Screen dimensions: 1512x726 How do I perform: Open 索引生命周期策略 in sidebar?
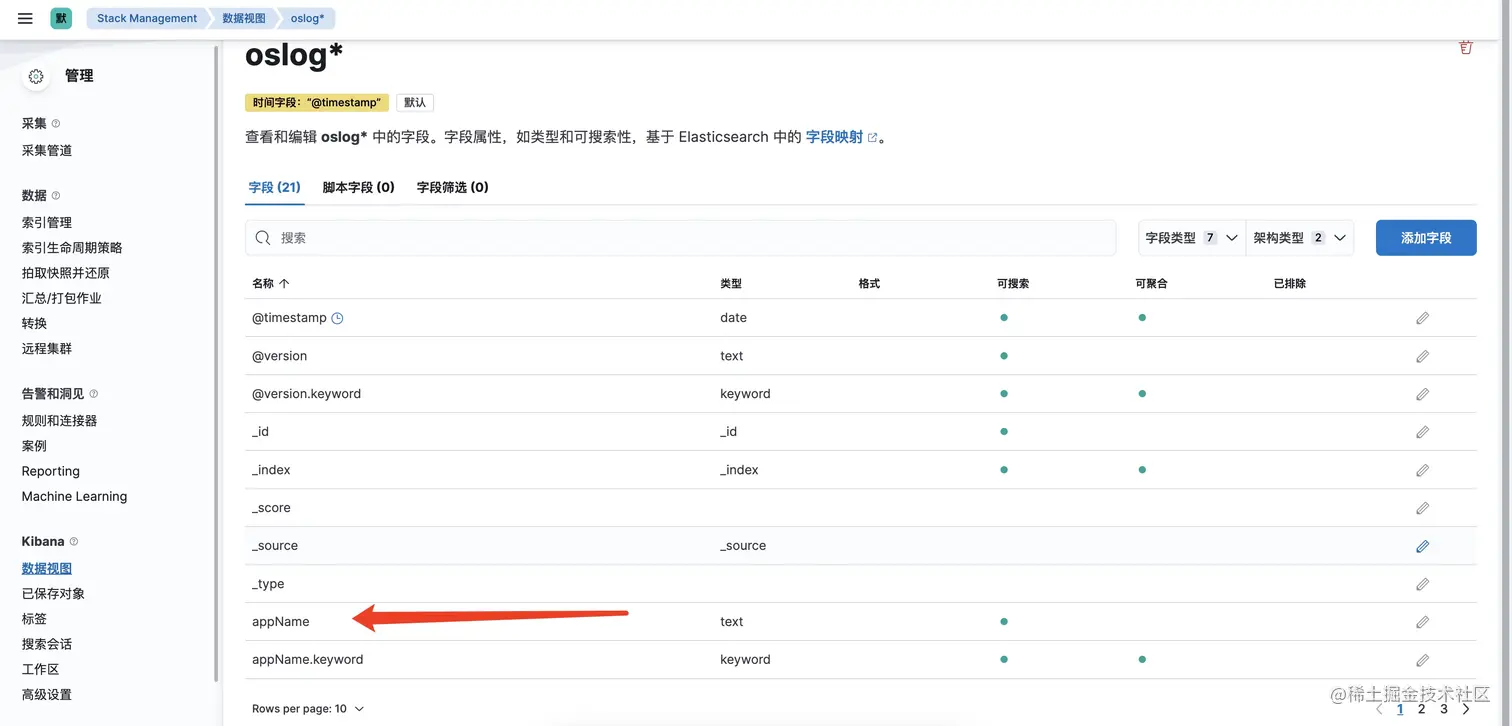pos(72,248)
